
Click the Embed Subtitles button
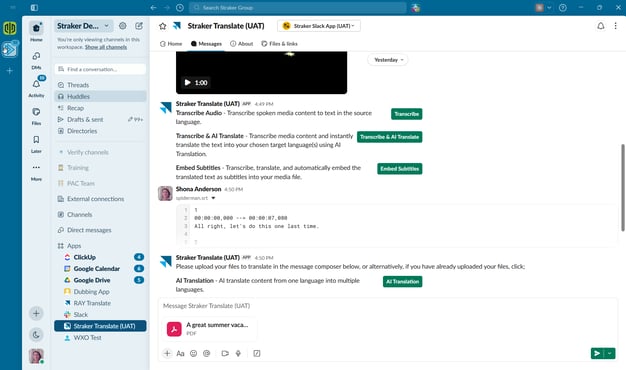tap(400, 168)
